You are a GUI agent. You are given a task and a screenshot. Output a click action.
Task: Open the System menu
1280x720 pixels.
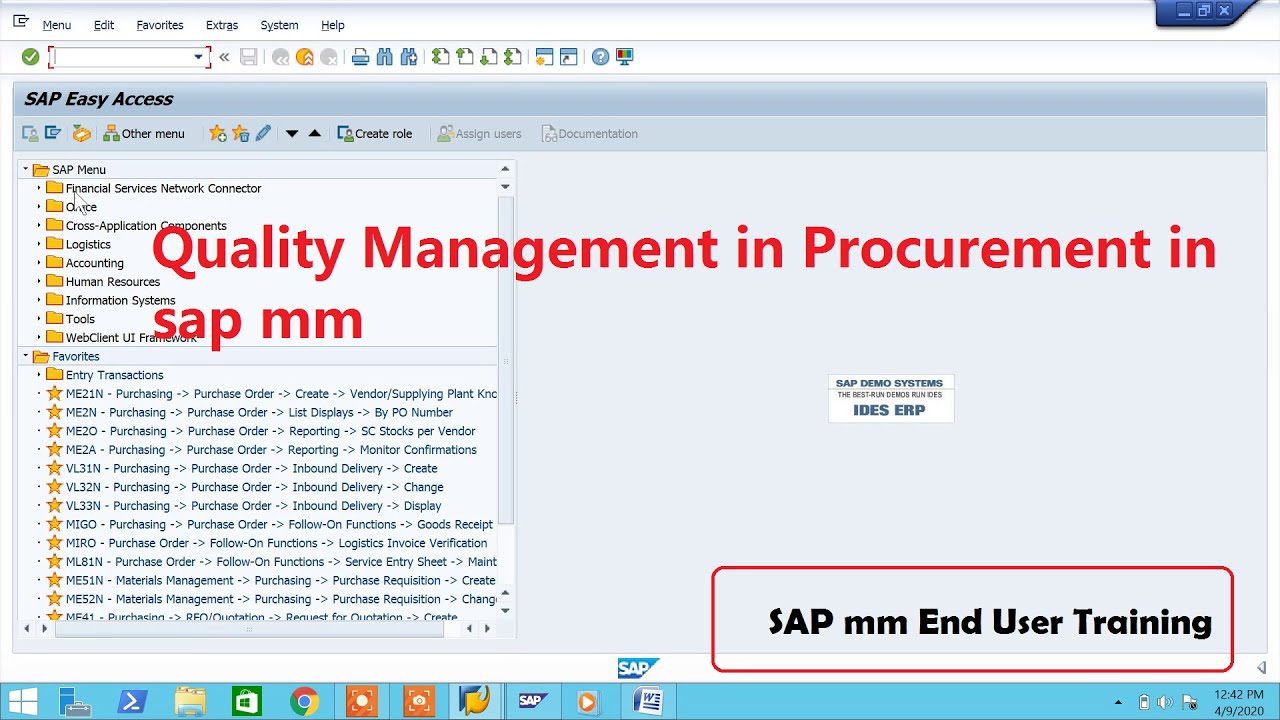[x=279, y=25]
